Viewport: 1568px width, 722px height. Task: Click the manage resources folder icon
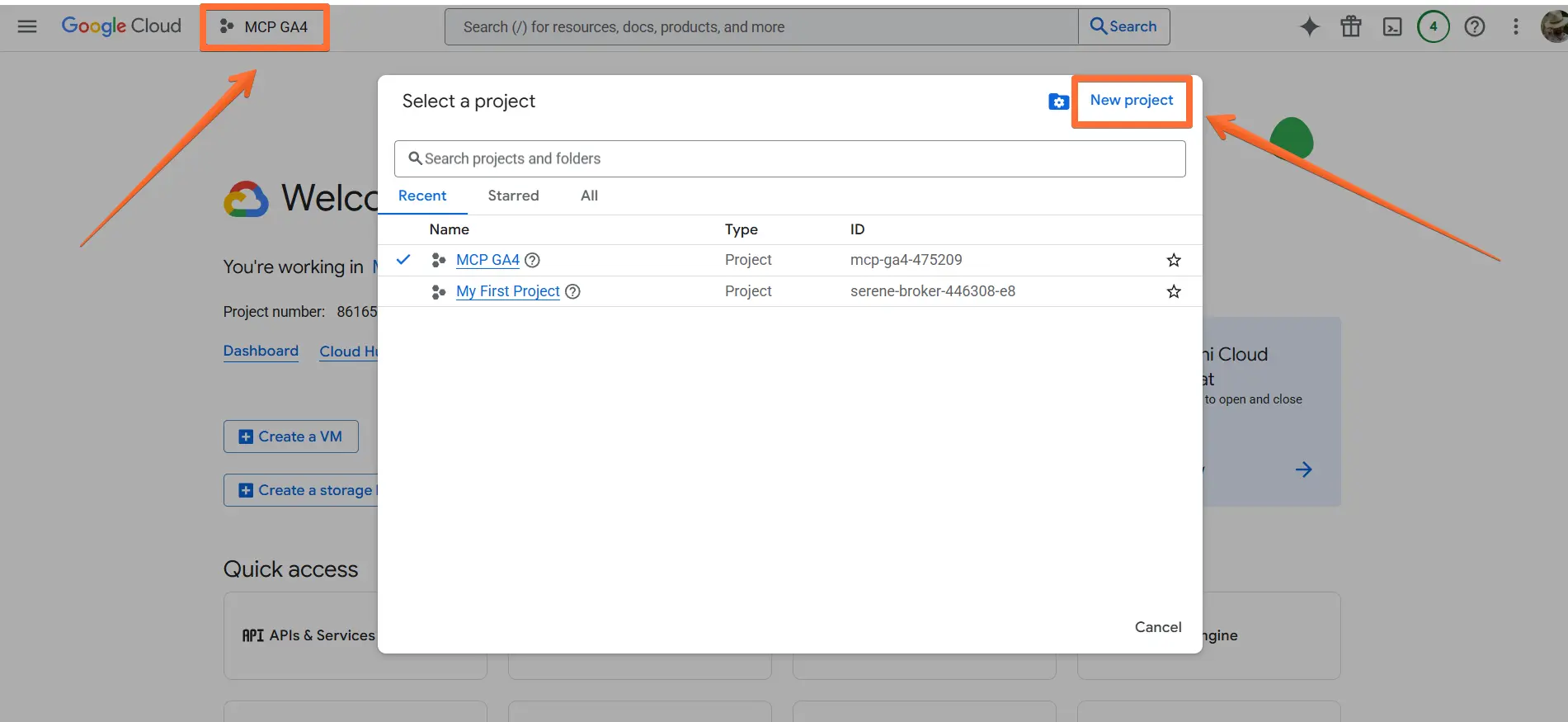[x=1058, y=101]
